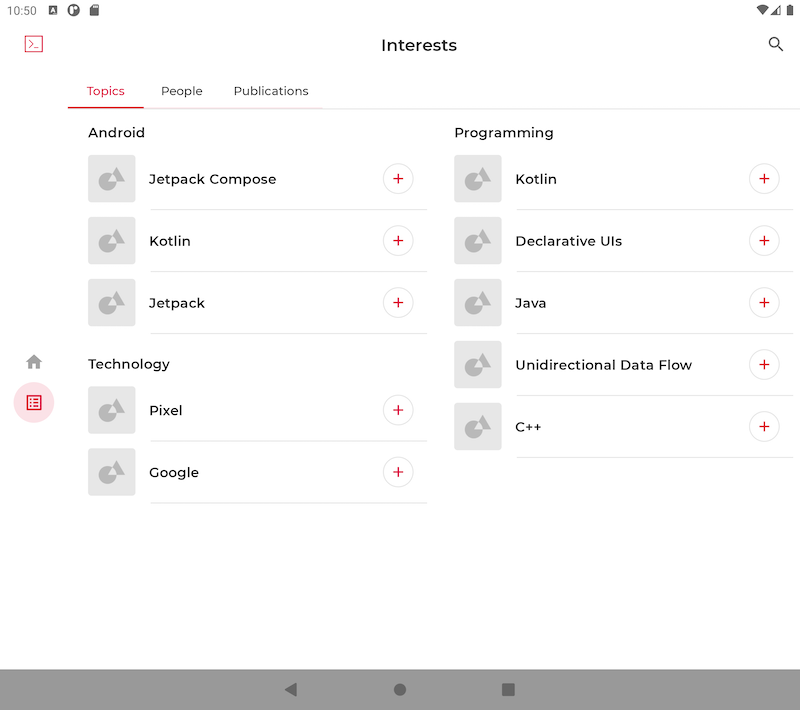Add Google topic with plus toggle
This screenshot has height=710, width=800.
pyautogui.click(x=398, y=472)
